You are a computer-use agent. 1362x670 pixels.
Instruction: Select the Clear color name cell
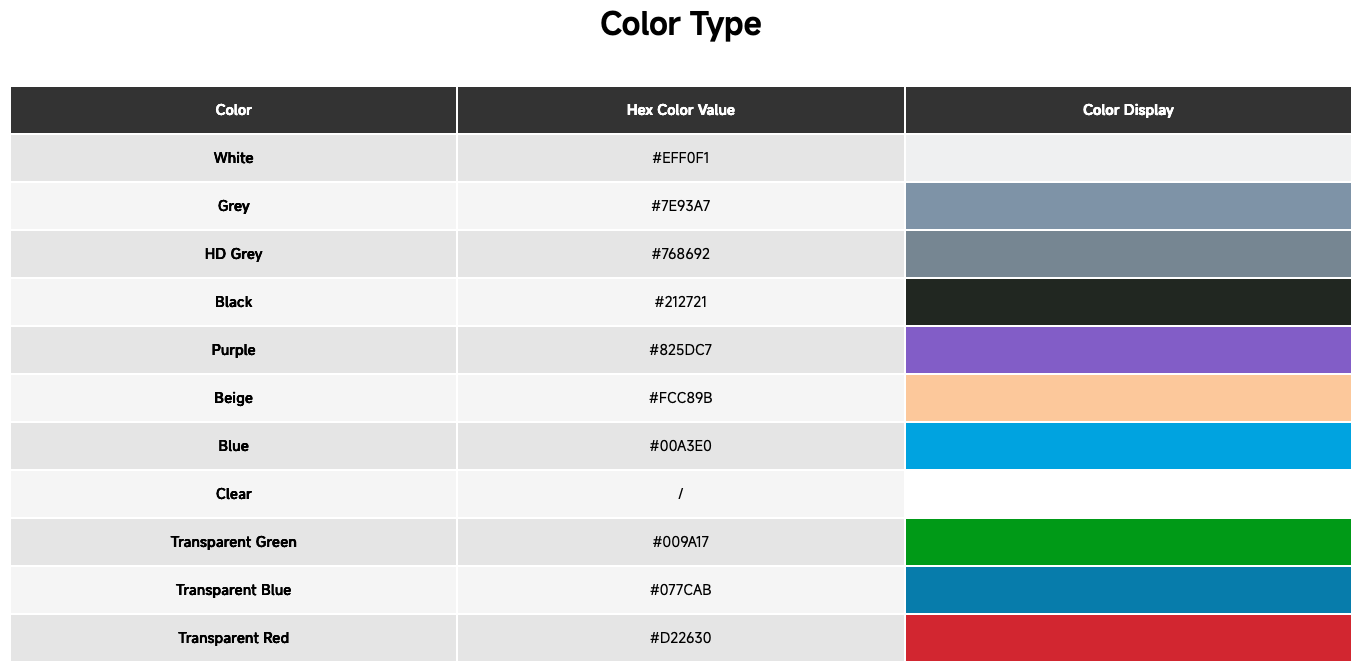pos(233,494)
